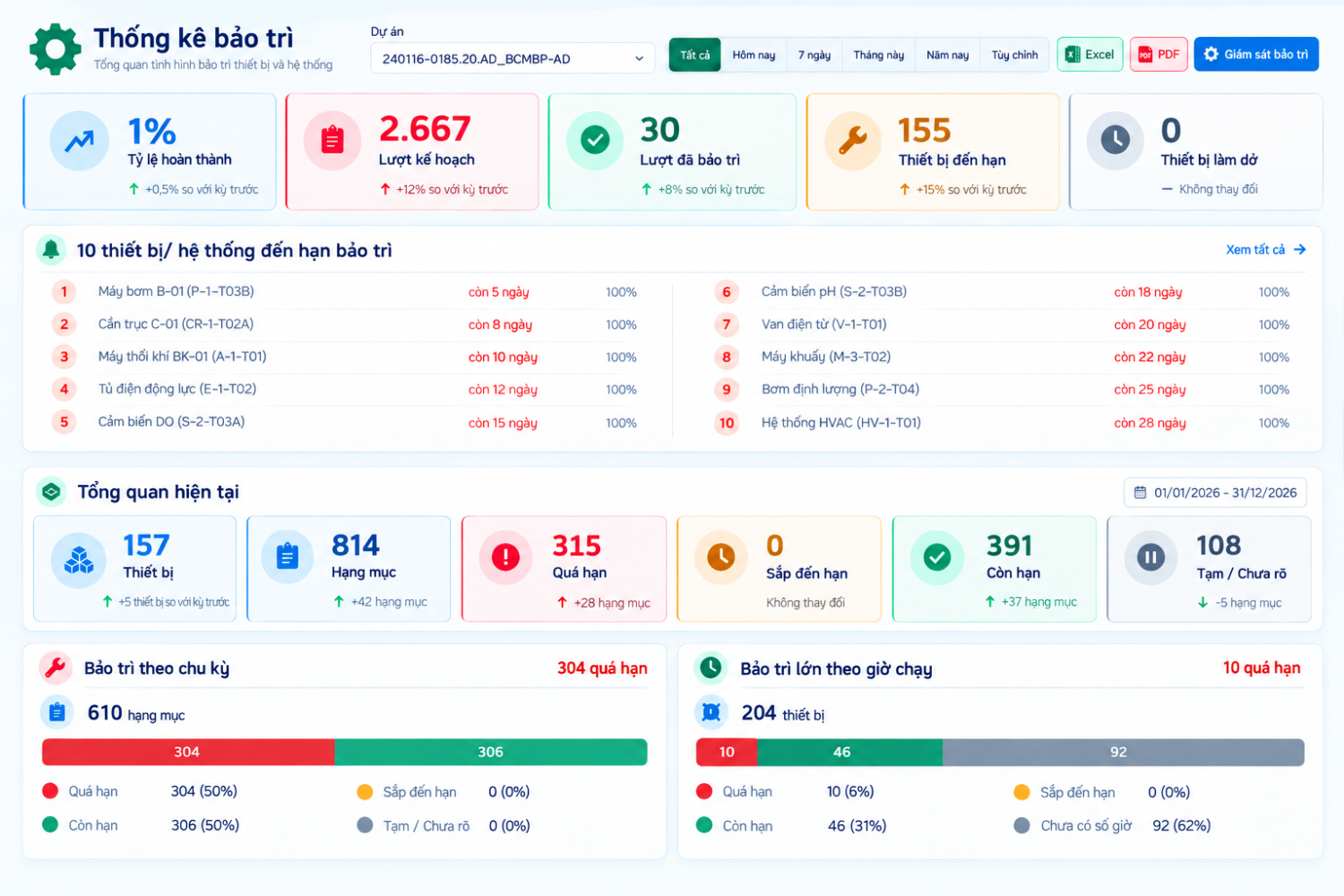This screenshot has width=1344, height=896.
Task: Click the clipboard icon on the 814 Hạng mục card
Action: [288, 556]
